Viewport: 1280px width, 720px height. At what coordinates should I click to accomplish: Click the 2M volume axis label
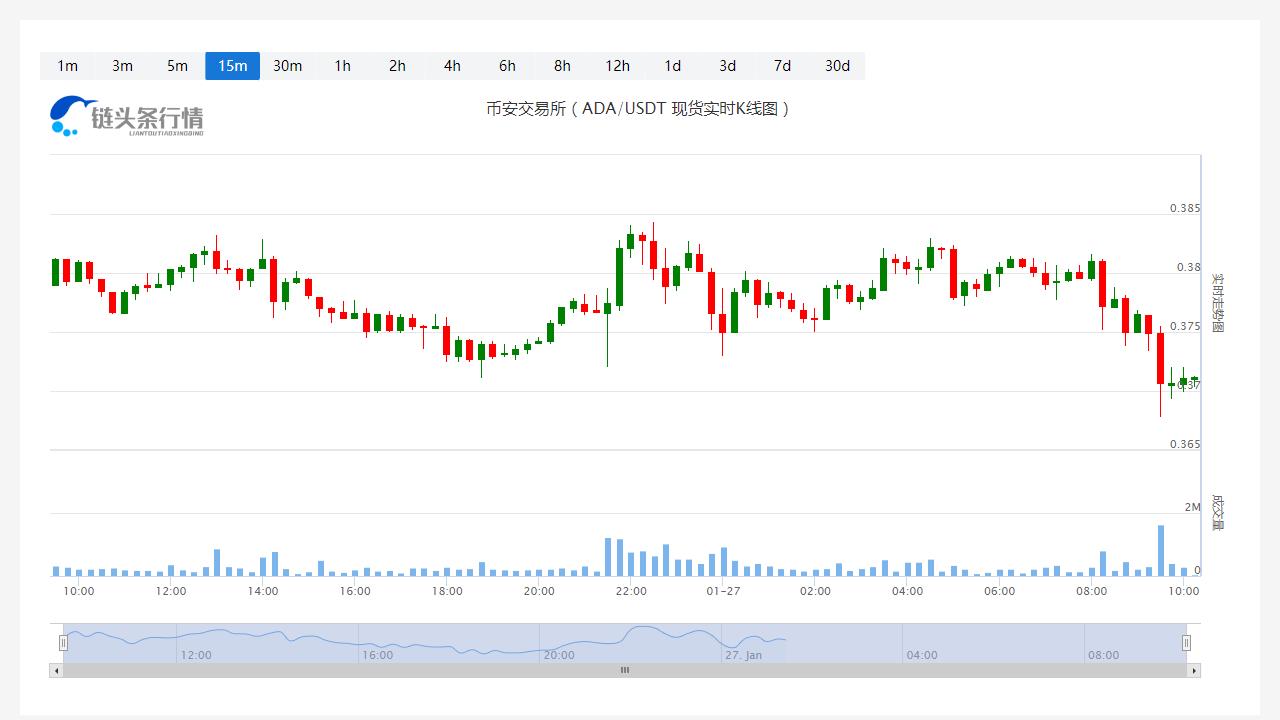(x=1192, y=507)
